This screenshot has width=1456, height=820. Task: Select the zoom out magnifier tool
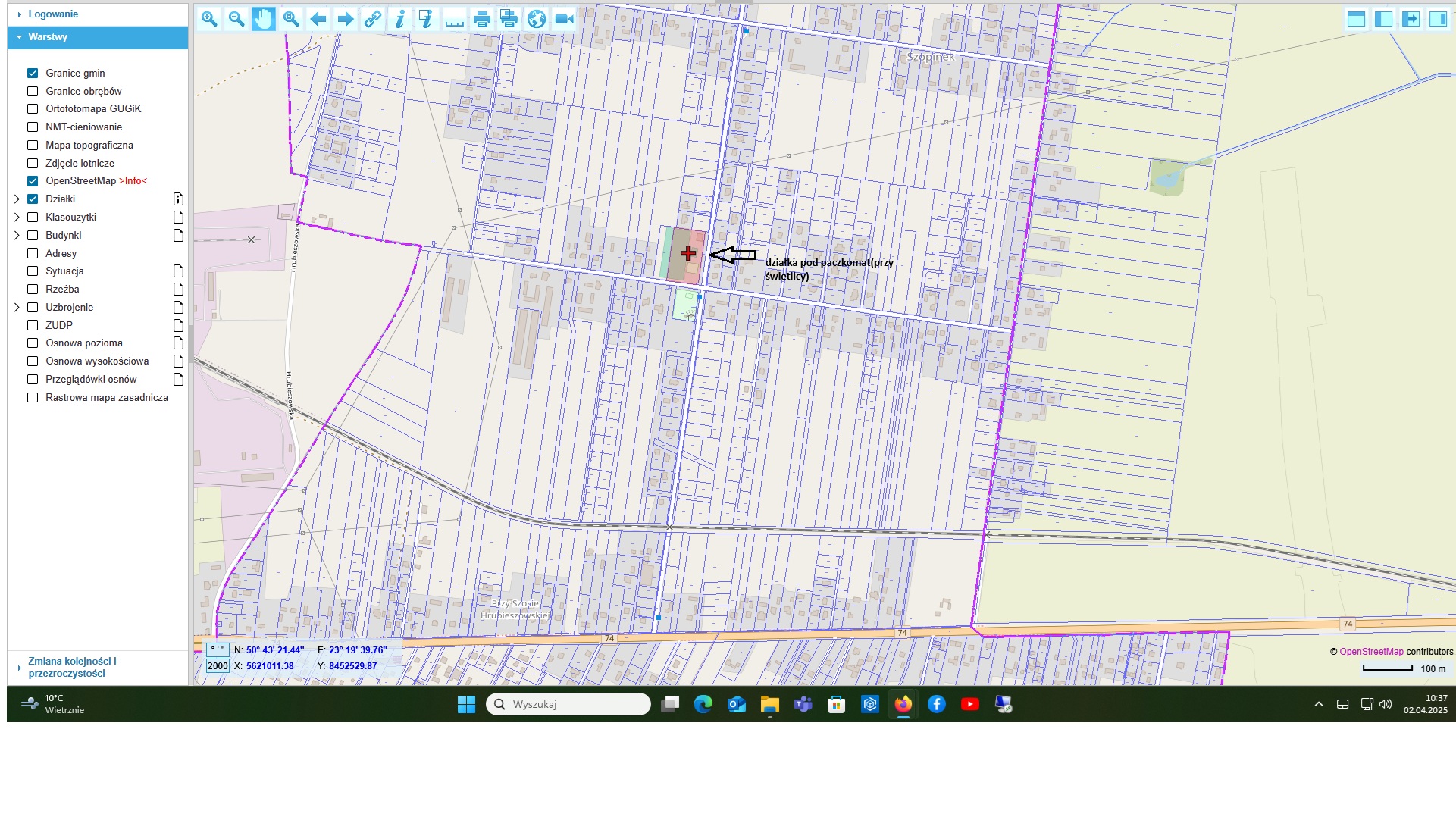pyautogui.click(x=236, y=20)
